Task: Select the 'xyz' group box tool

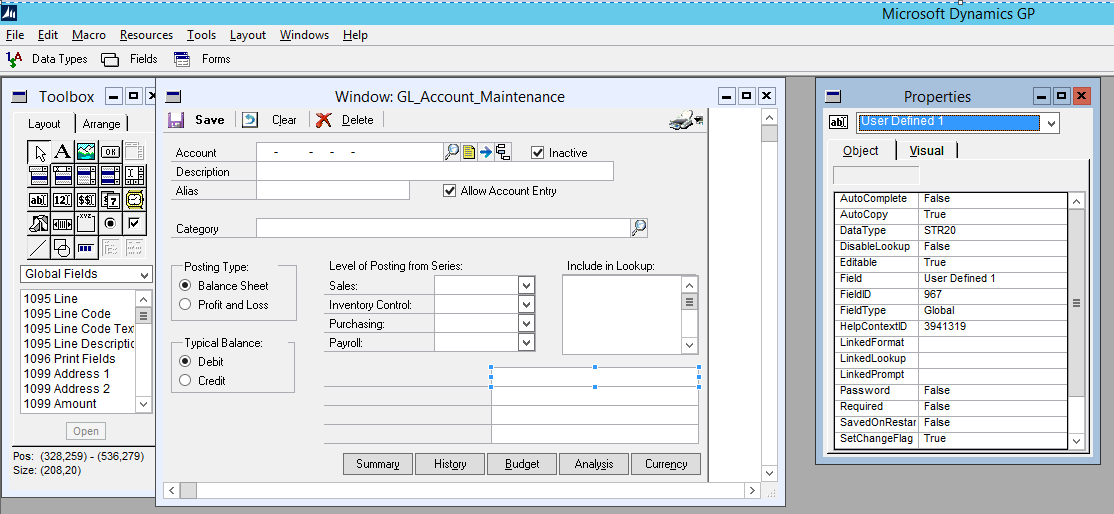Action: (86, 224)
